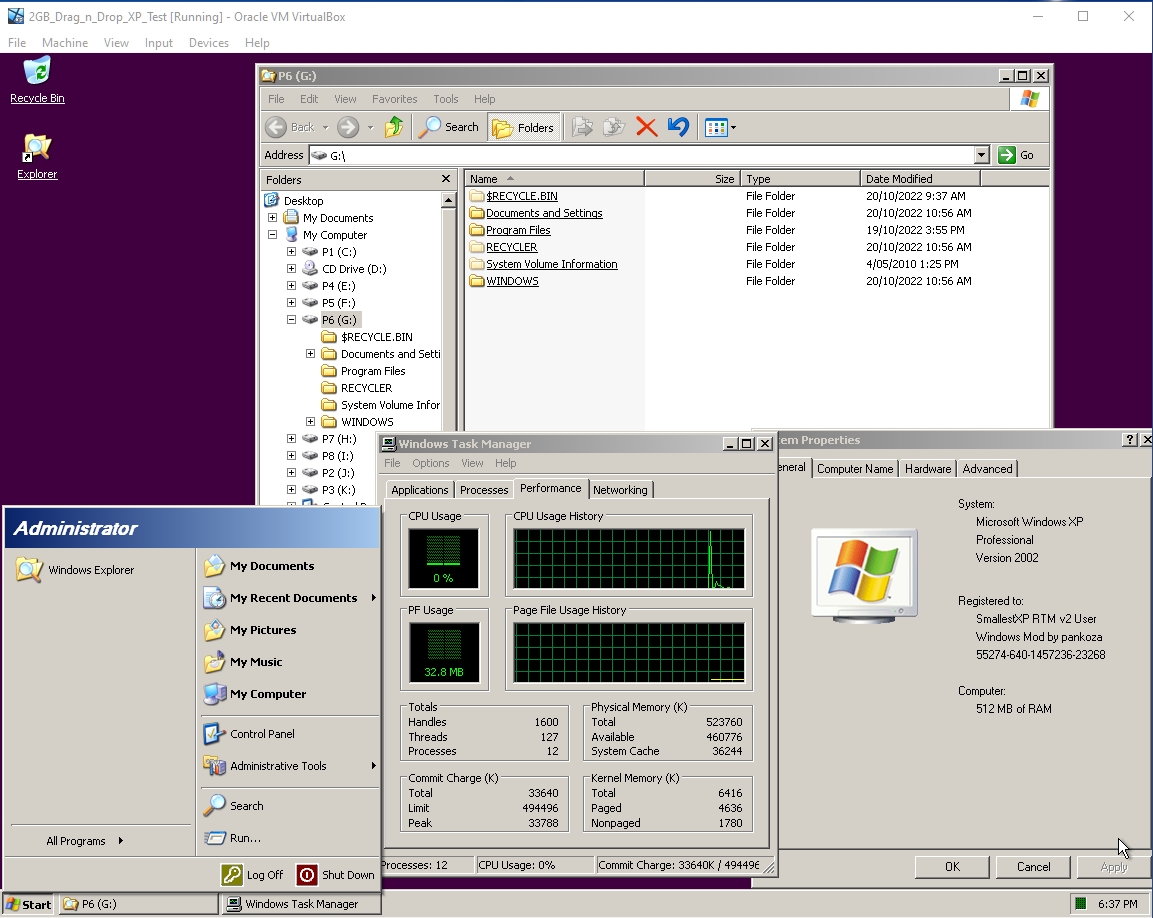
Task: Open All Programs in the Start menu
Action: 85,841
